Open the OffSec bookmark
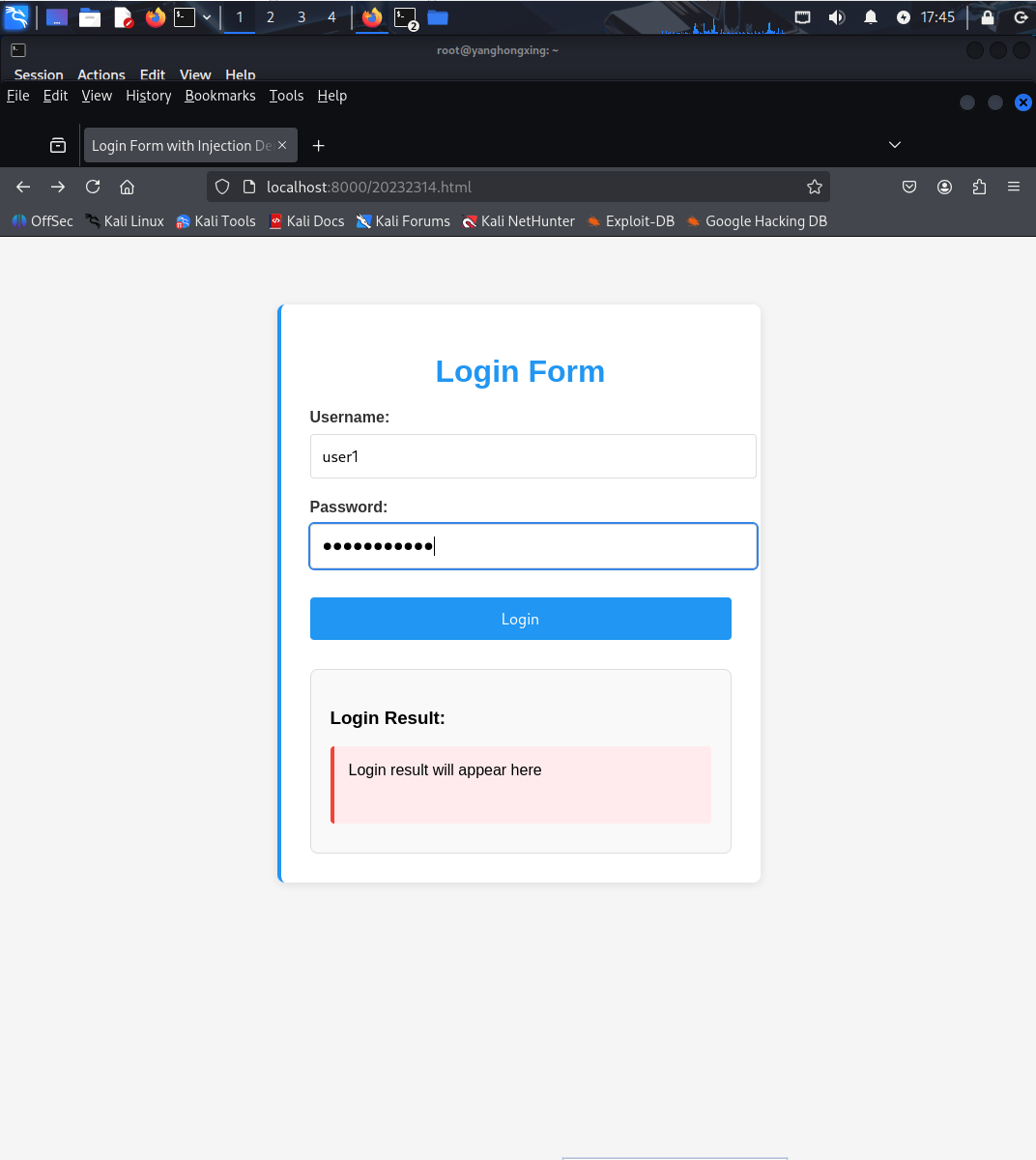 (x=43, y=221)
